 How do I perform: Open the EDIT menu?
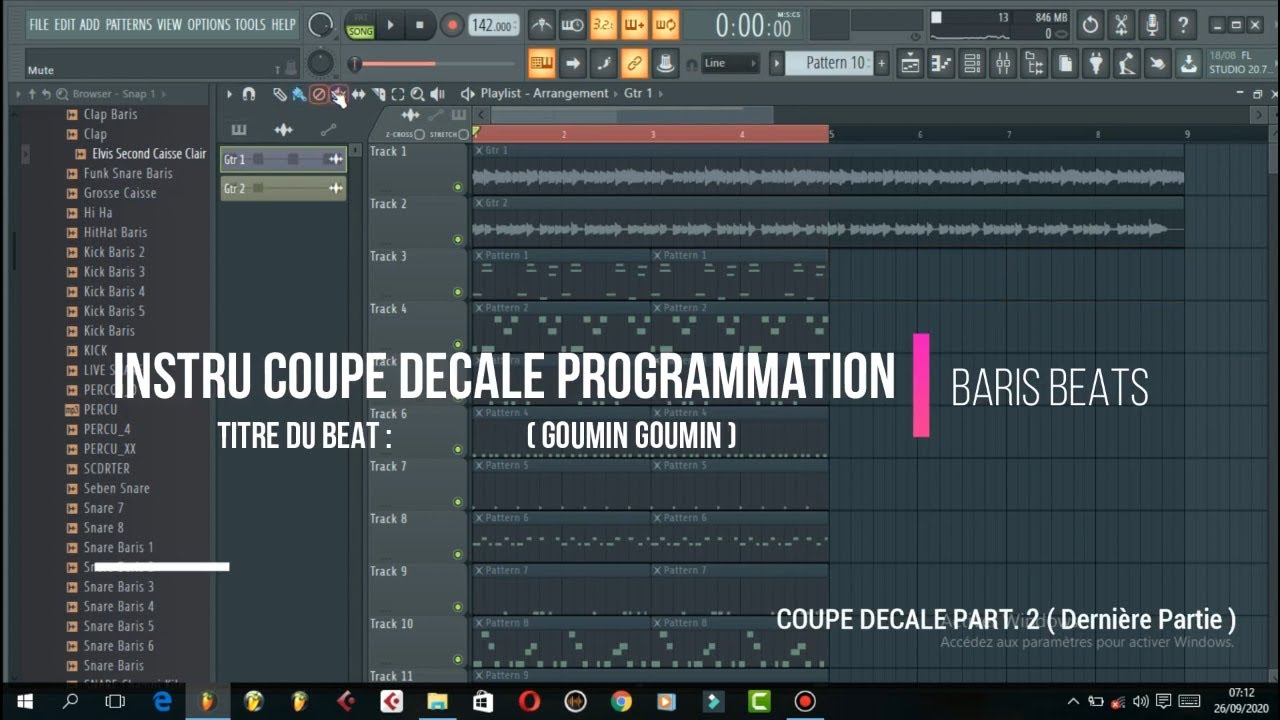(x=64, y=24)
